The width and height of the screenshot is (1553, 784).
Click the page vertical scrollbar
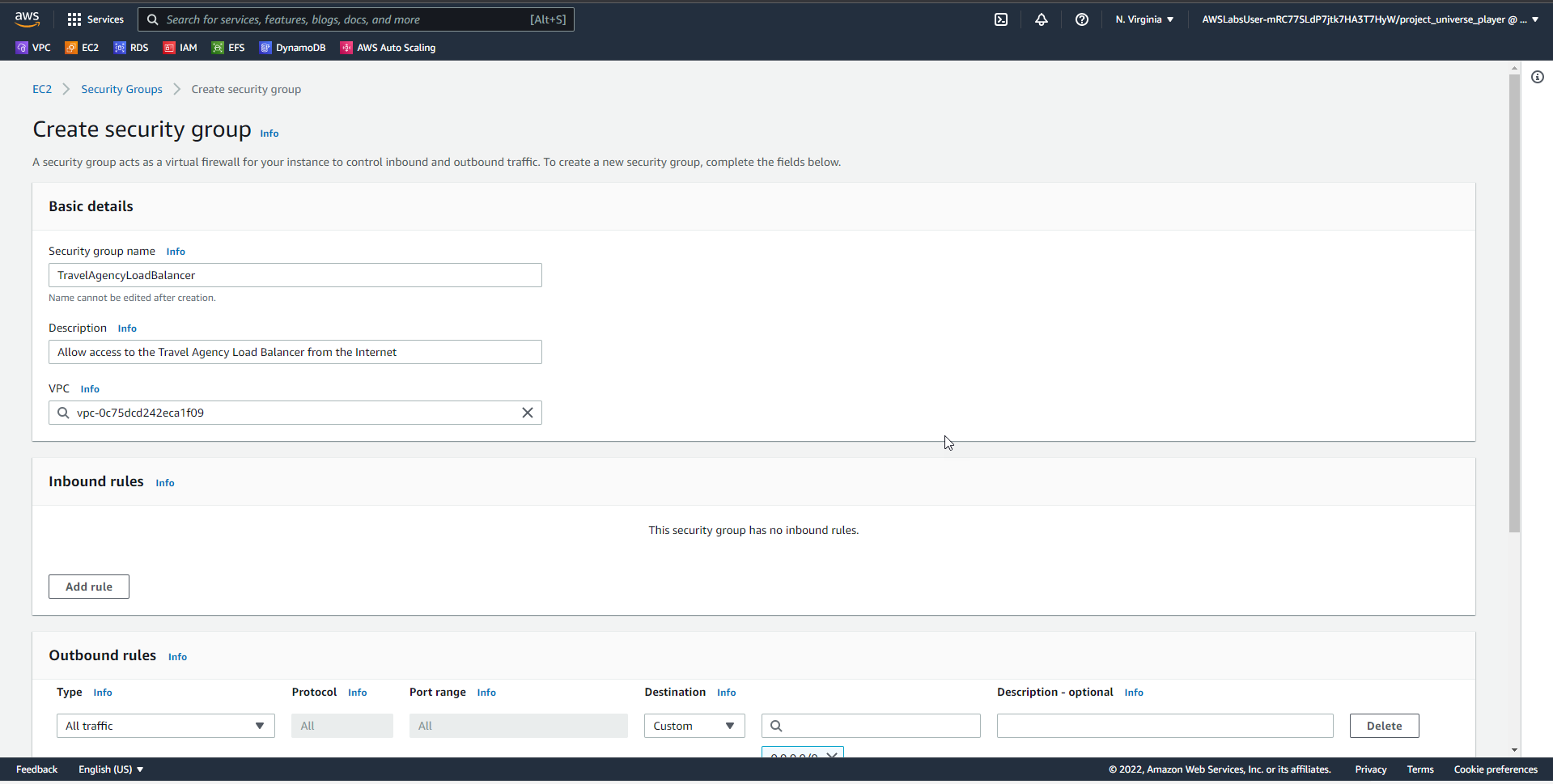(x=1514, y=303)
